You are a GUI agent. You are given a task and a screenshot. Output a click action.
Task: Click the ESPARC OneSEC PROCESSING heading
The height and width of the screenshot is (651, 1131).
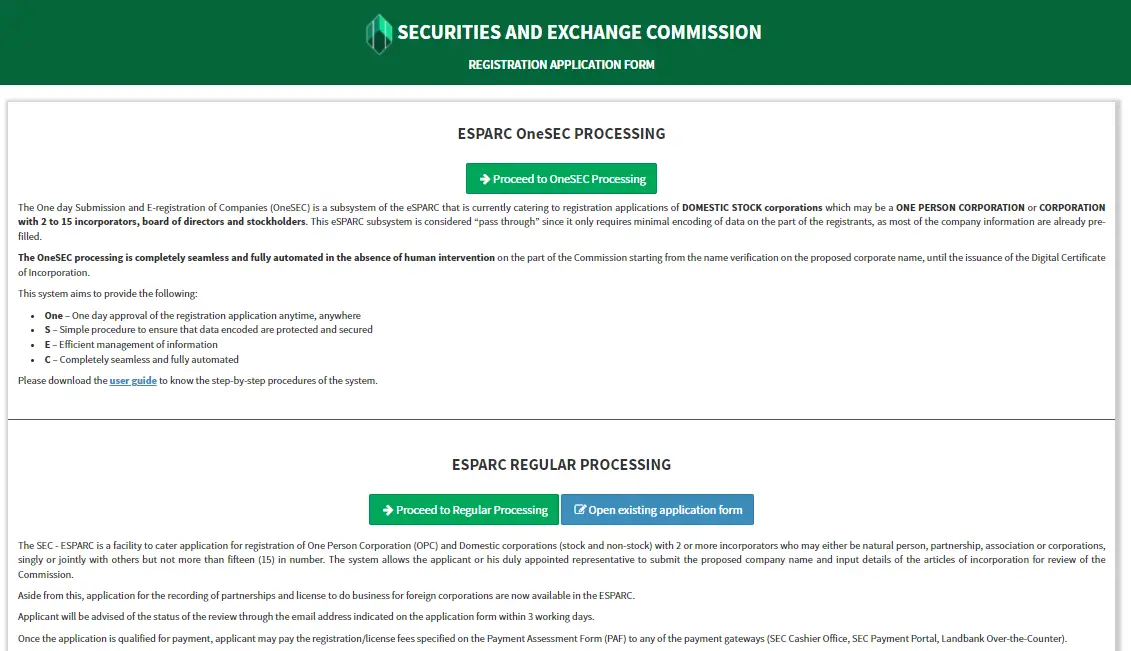click(561, 133)
